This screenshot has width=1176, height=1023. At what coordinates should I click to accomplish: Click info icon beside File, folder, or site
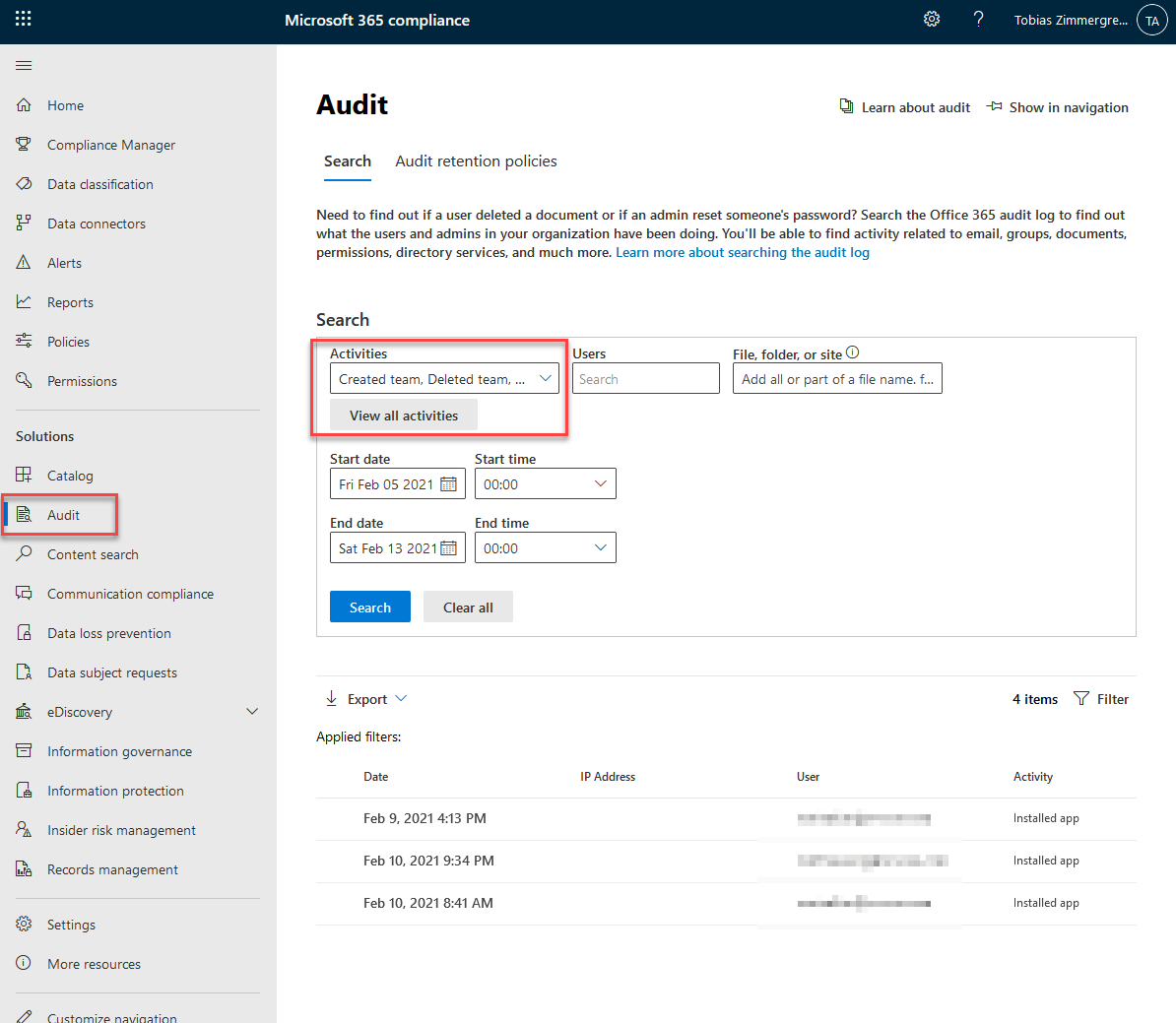click(853, 352)
